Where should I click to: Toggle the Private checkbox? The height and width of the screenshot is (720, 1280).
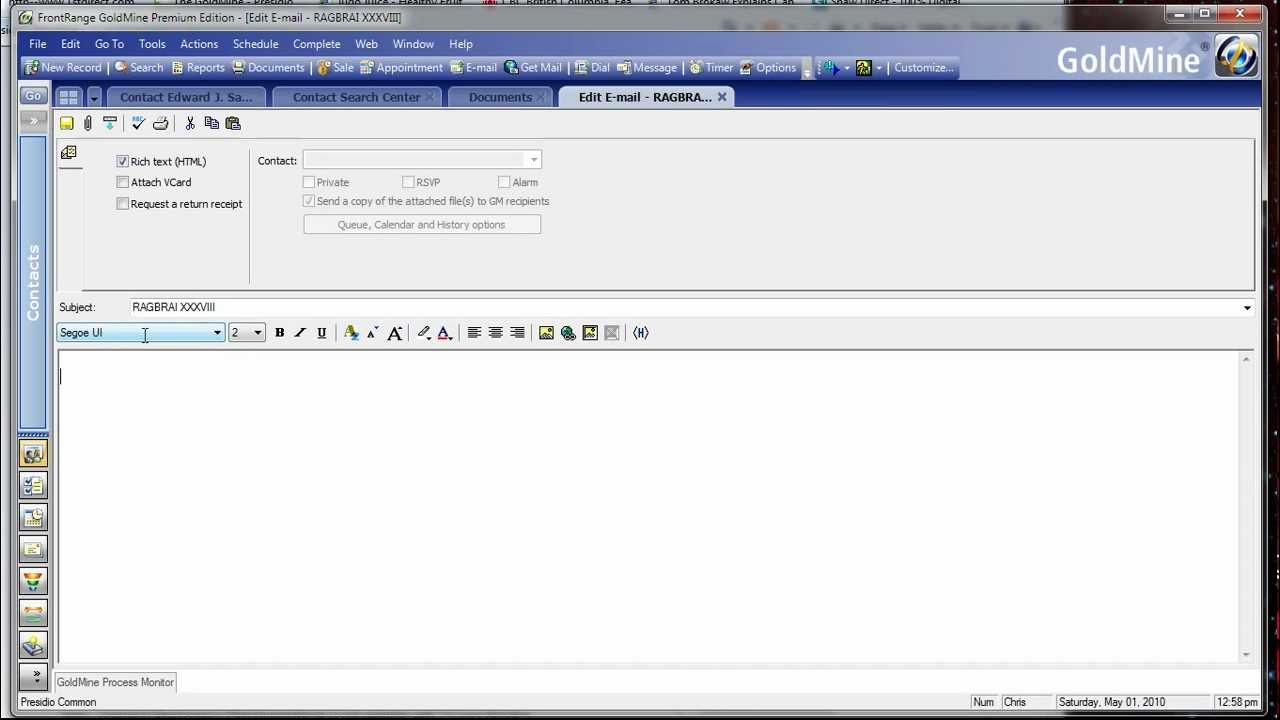coord(309,182)
